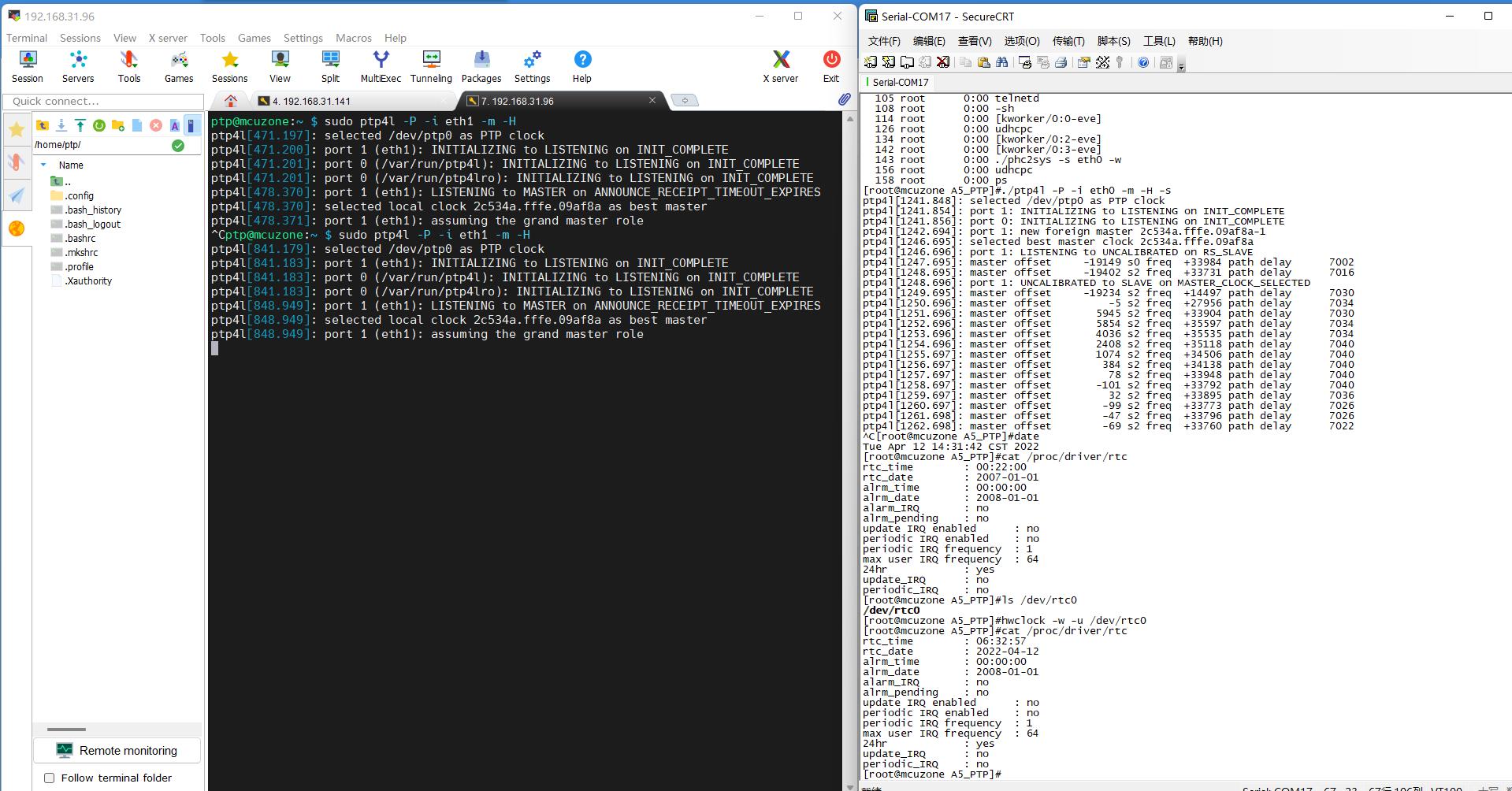
Task: Click the SFTP parent directory folder icon
Action: click(43, 125)
